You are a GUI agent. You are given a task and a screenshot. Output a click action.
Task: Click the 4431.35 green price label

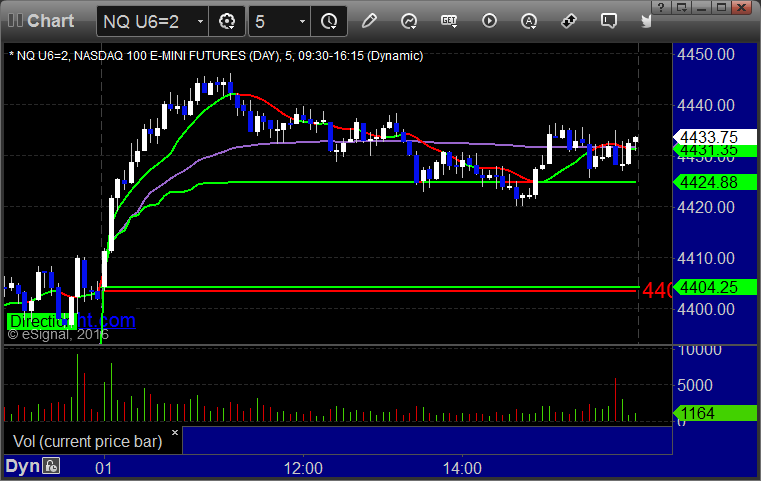[x=715, y=150]
